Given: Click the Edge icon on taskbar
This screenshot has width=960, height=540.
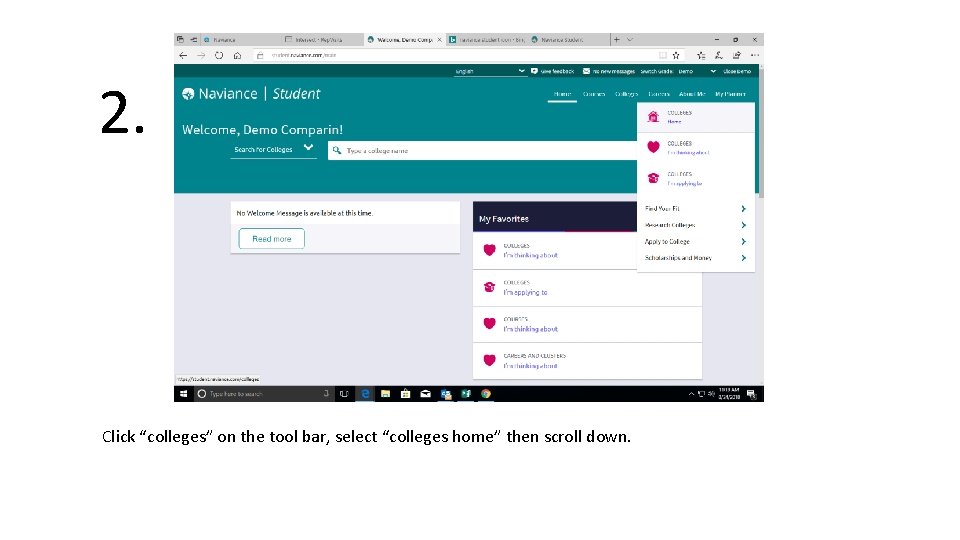Looking at the screenshot, I should (x=366, y=394).
